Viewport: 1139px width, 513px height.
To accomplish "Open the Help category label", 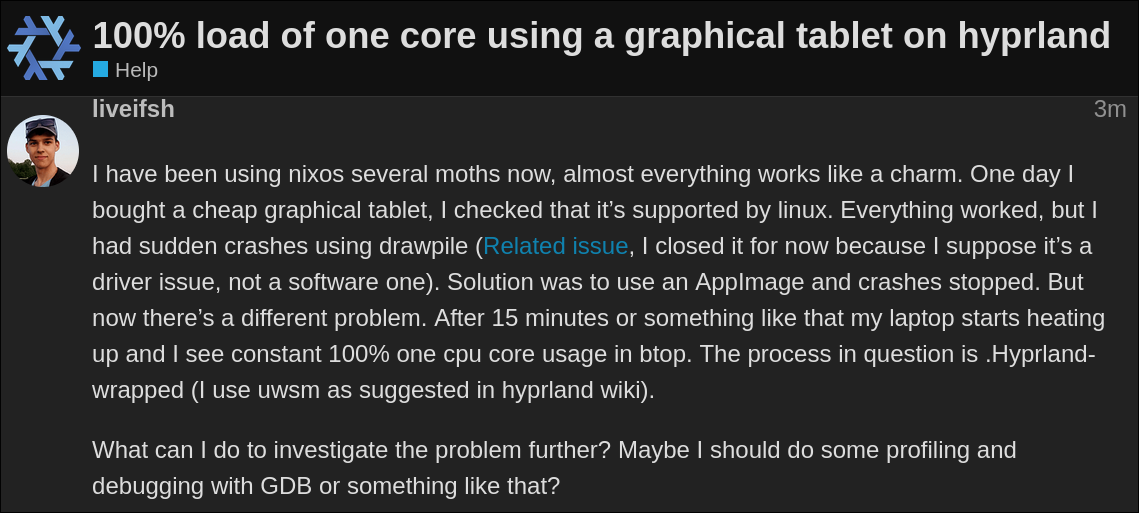I will tap(136, 70).
